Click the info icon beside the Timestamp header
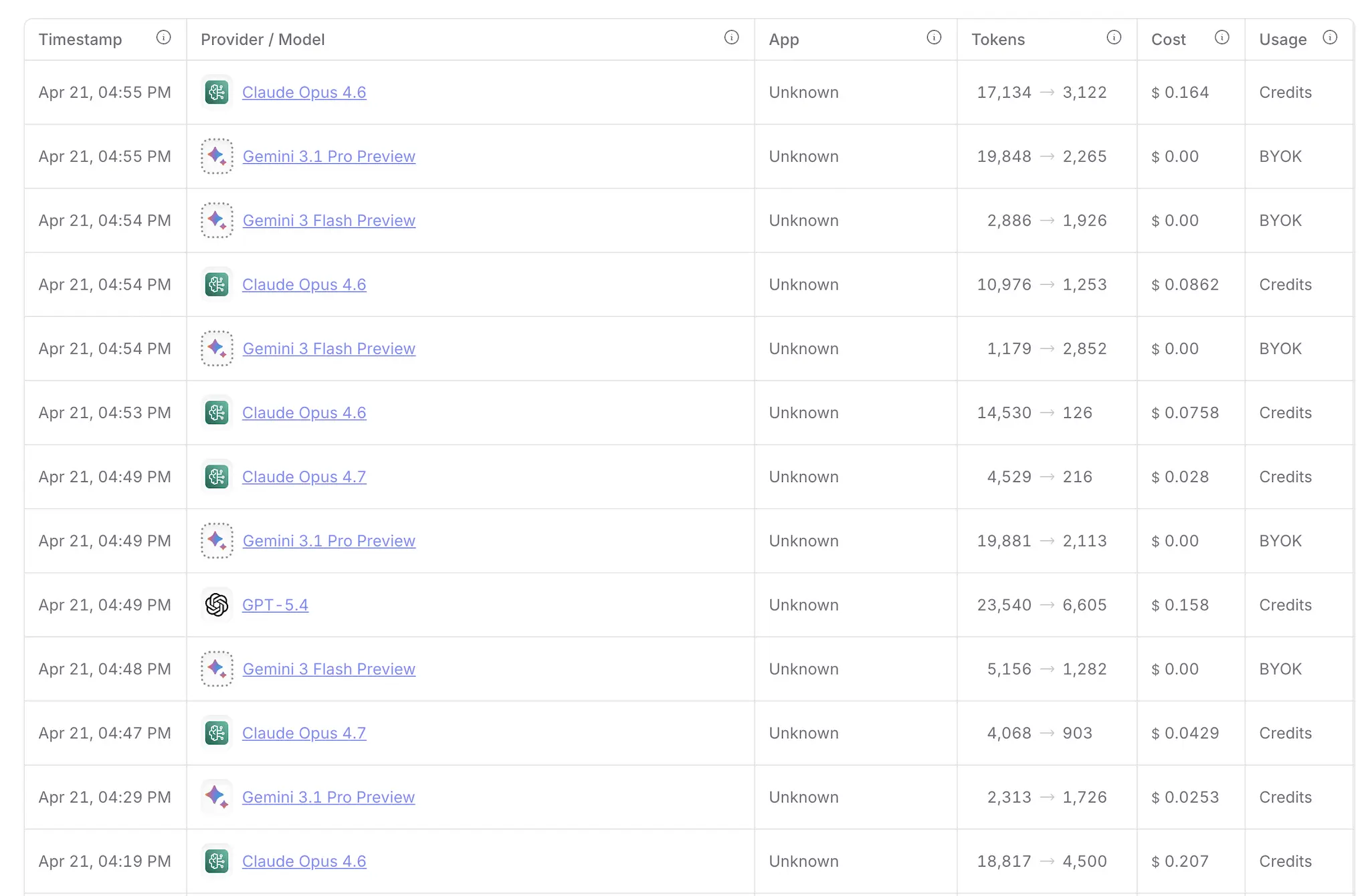This screenshot has height=896, width=1370. (x=163, y=38)
